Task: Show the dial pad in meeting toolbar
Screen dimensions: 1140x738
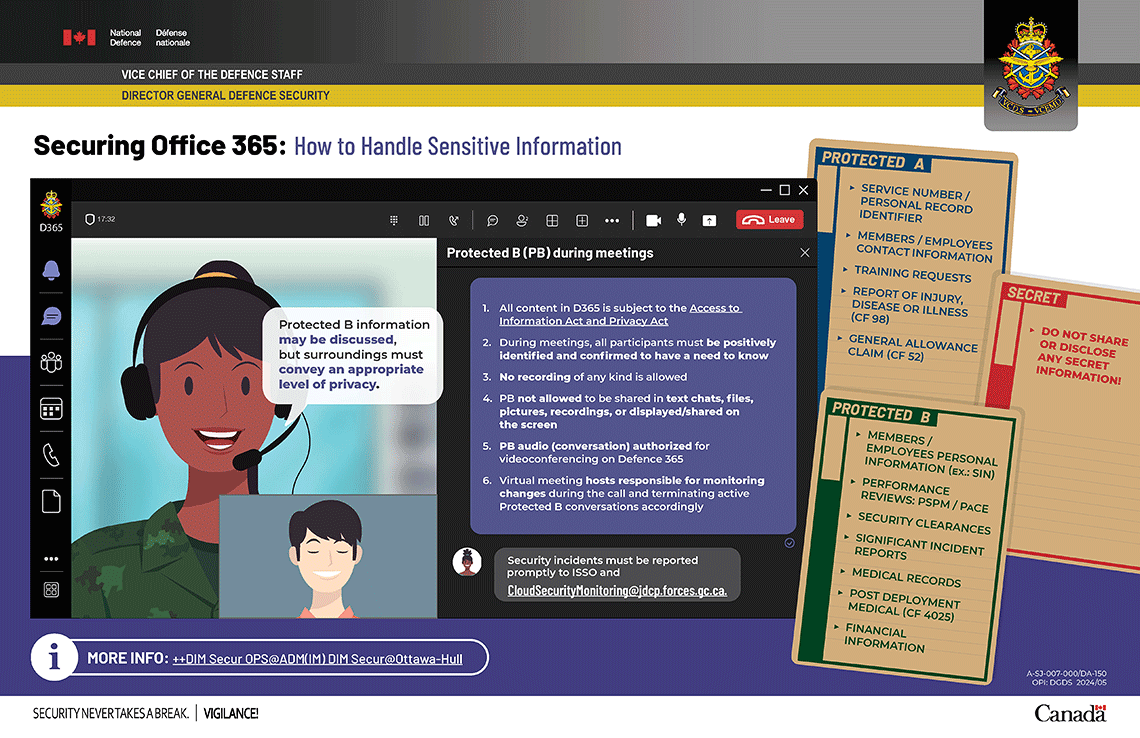Action: click(x=394, y=220)
